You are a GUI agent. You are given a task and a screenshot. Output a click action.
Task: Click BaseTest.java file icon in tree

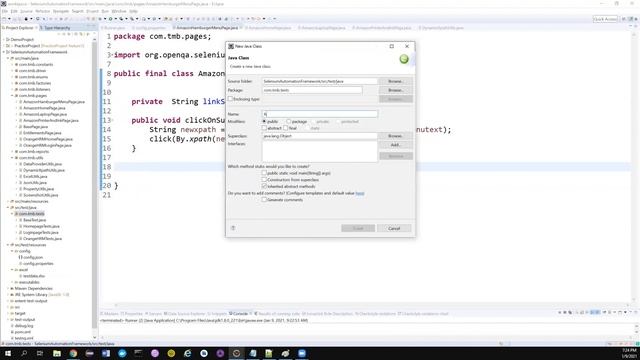pos(20,220)
